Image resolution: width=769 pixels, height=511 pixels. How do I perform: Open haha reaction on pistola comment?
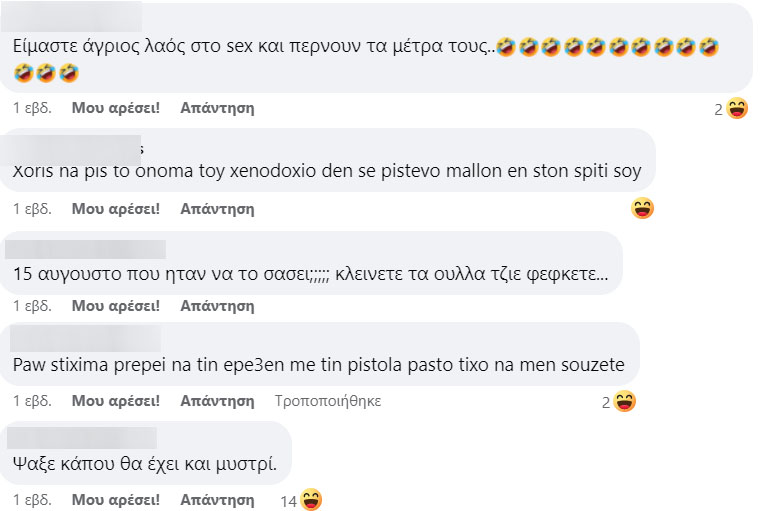point(624,402)
